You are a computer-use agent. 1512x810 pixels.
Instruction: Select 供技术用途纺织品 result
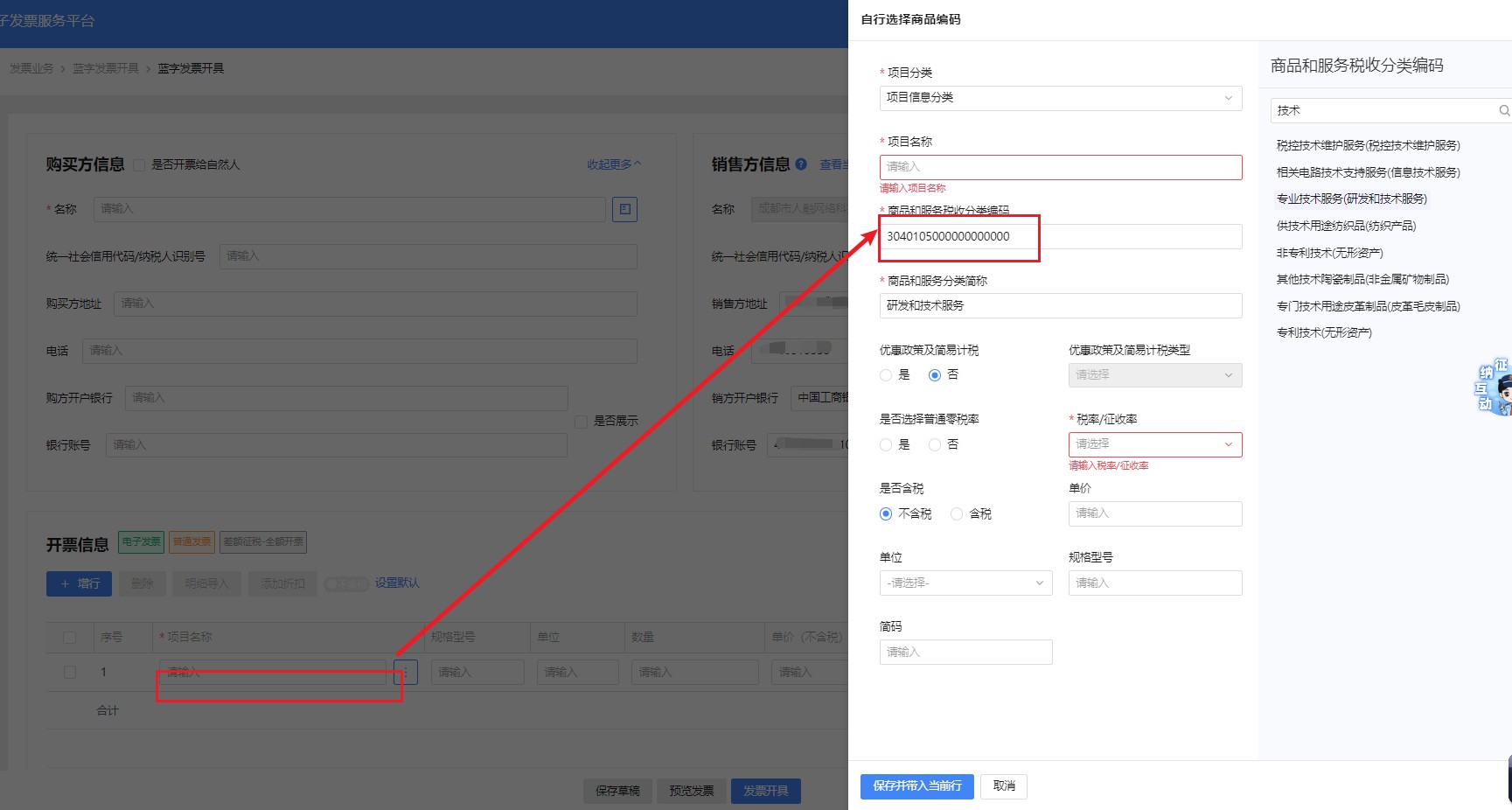click(1346, 226)
